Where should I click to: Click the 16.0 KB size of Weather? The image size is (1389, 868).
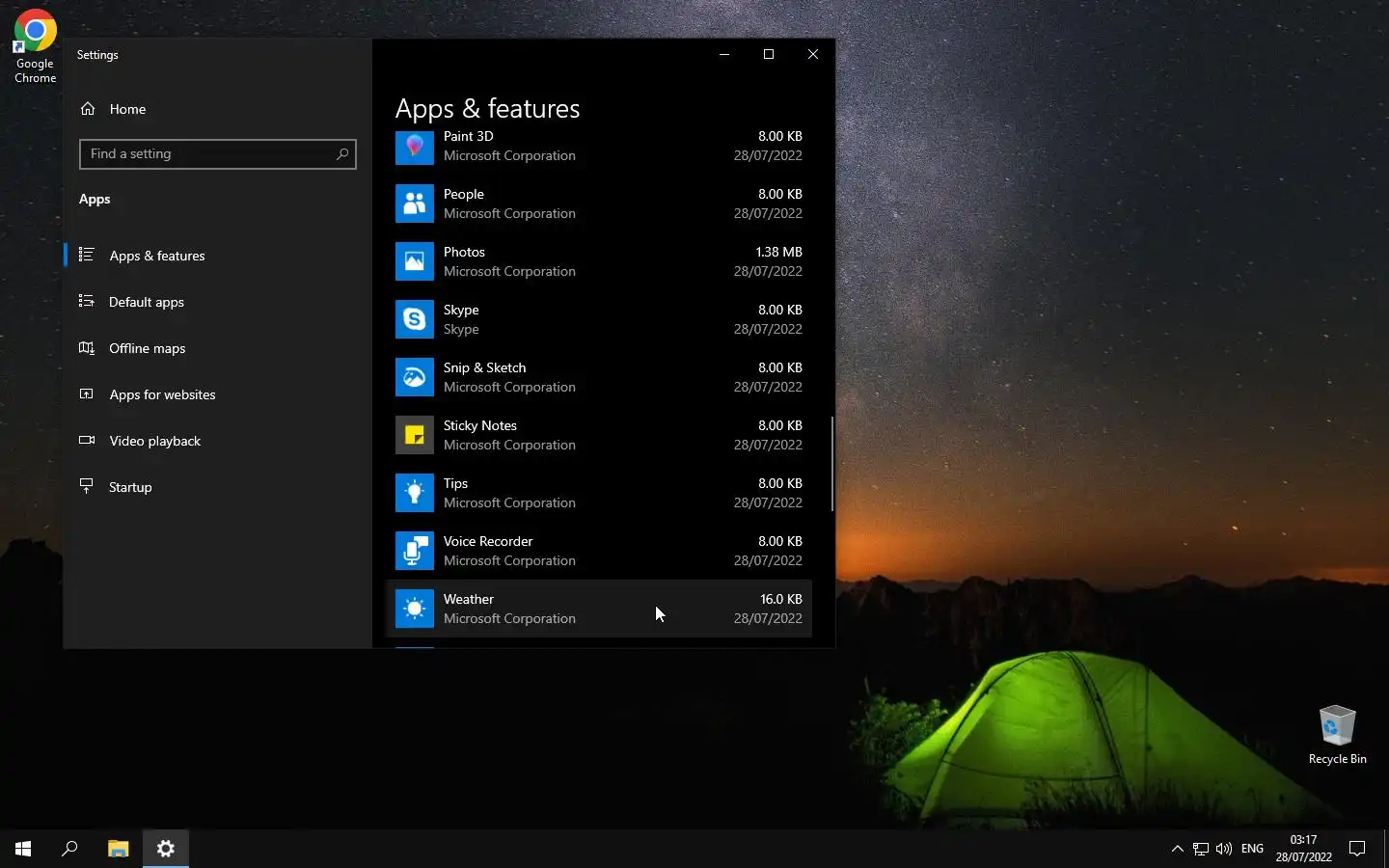(x=781, y=599)
